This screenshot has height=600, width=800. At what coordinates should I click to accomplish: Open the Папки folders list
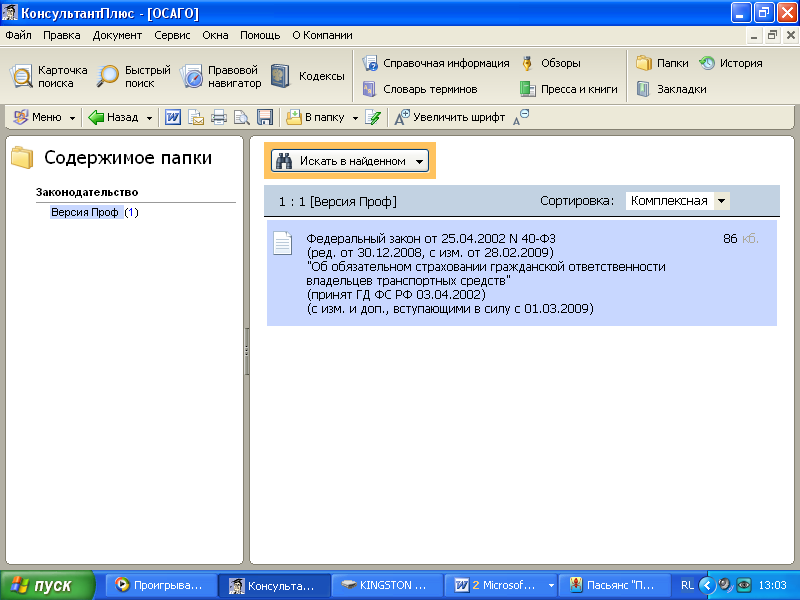click(x=662, y=63)
